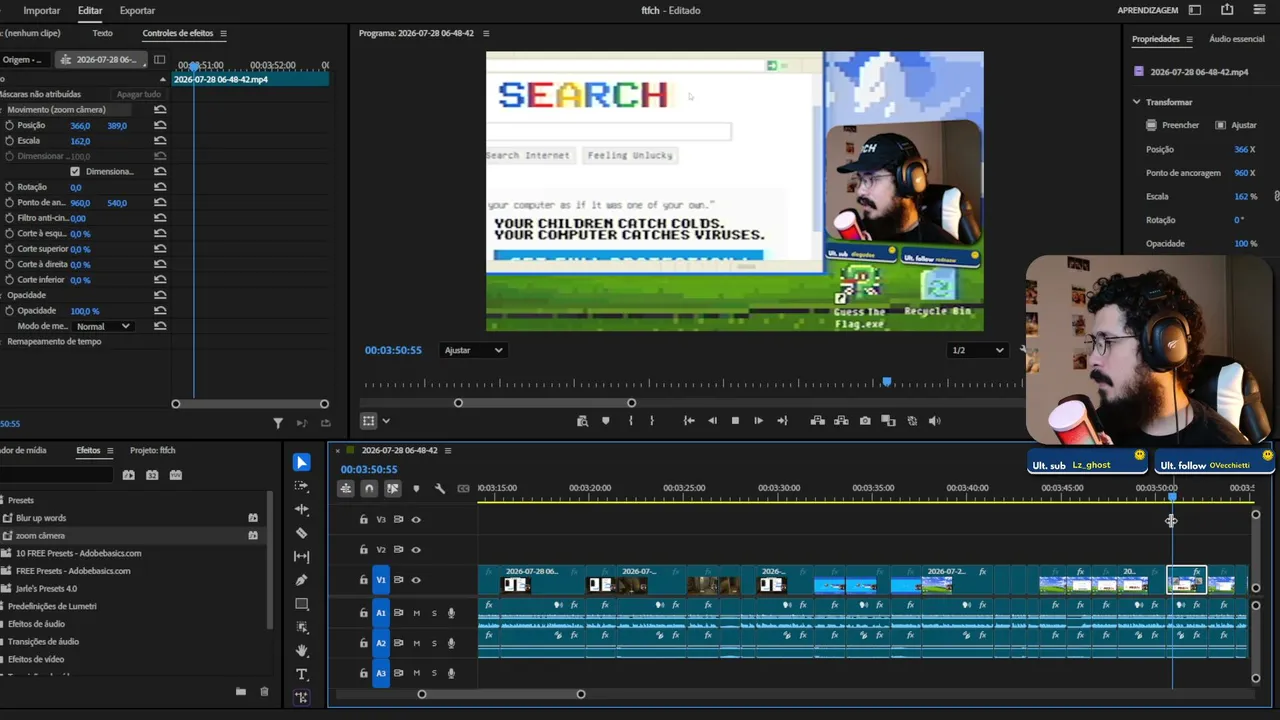Screen dimensions: 1280x720
Task: Solo audio track A2
Action: pyautogui.click(x=434, y=643)
